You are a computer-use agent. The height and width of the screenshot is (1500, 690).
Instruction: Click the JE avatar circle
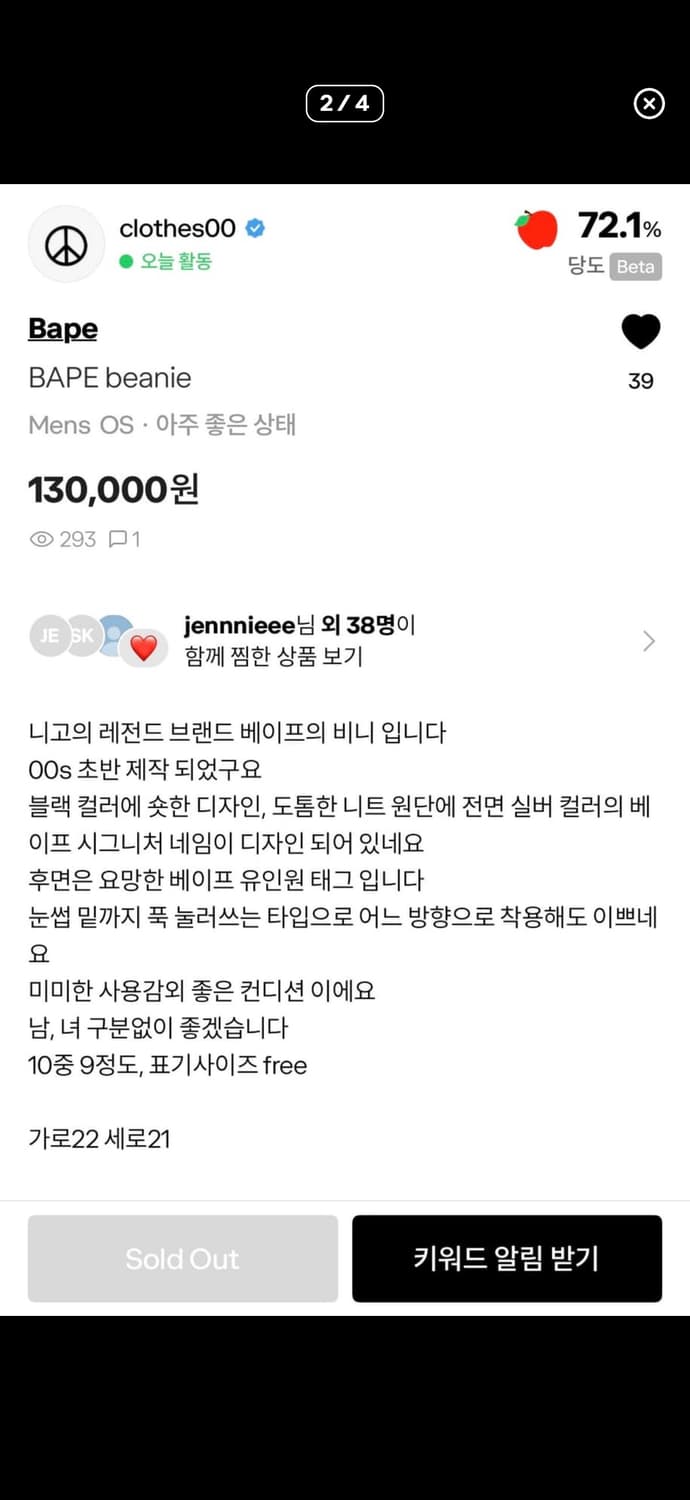tap(48, 634)
